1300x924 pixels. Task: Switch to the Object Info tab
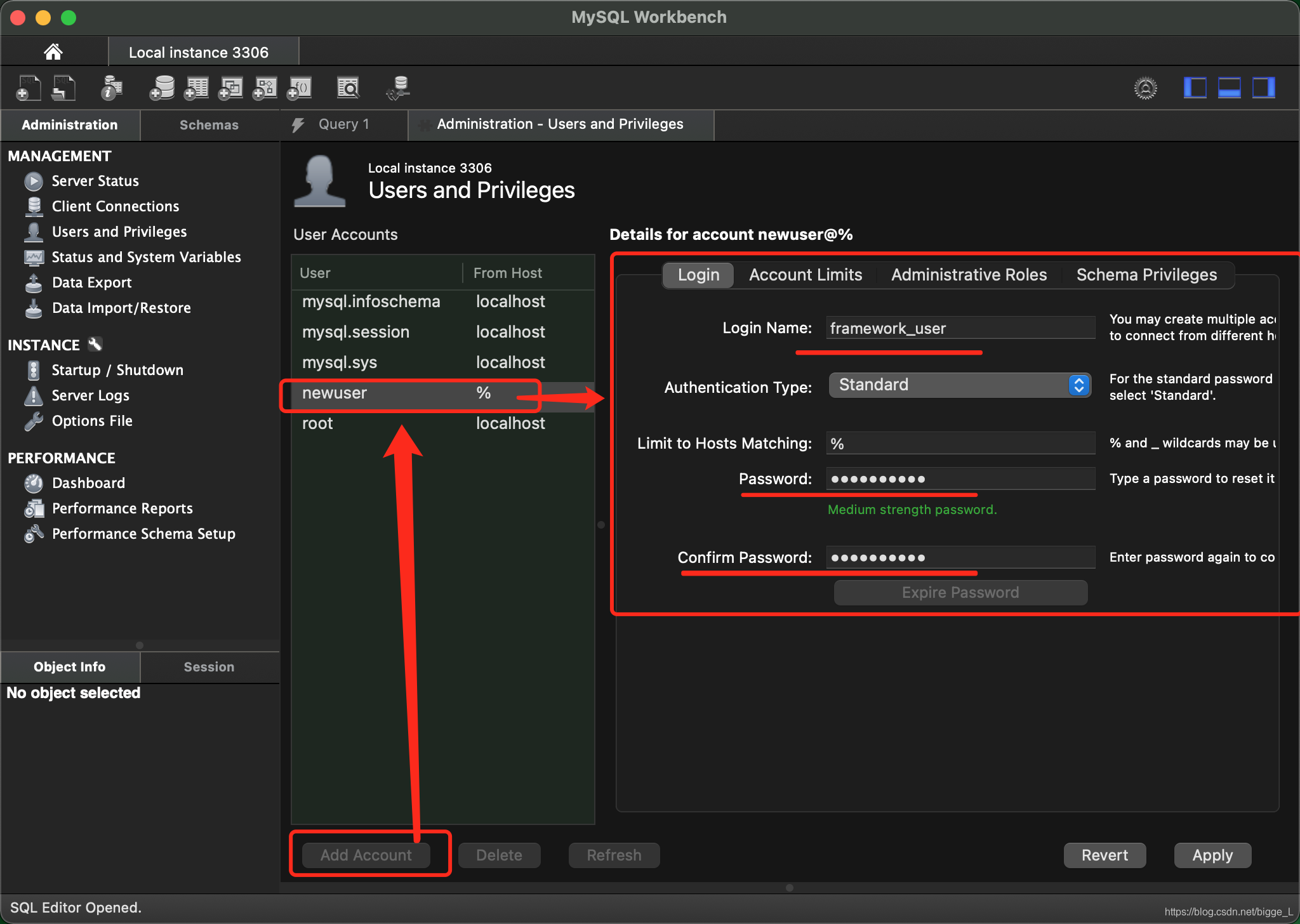70,667
